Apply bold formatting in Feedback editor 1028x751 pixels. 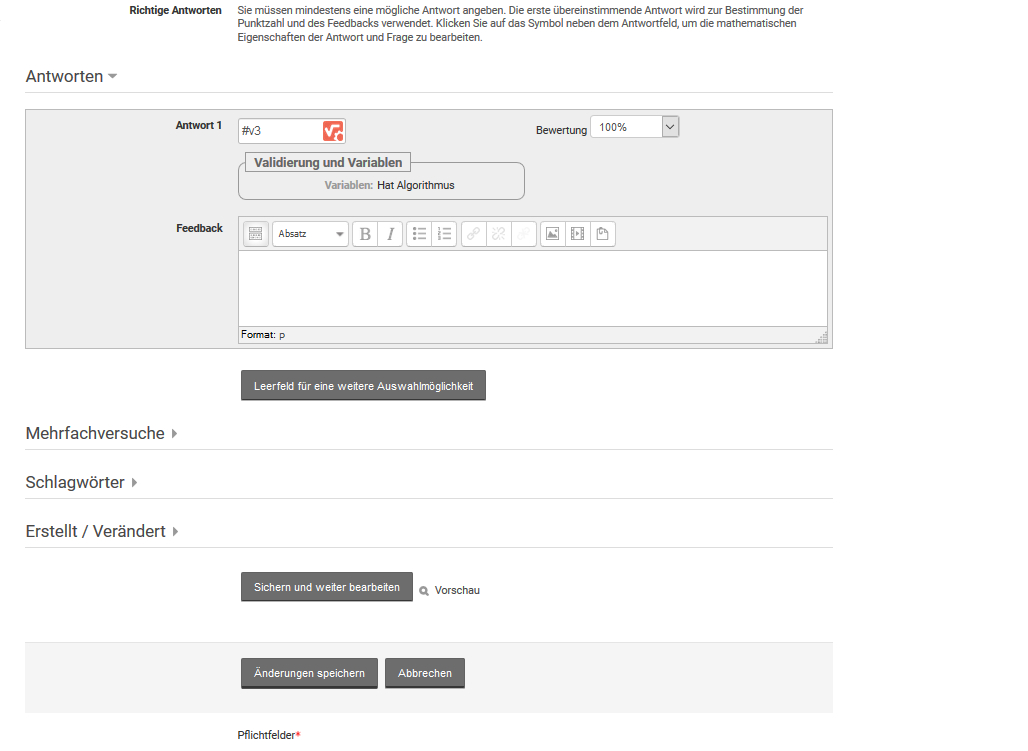tap(365, 234)
